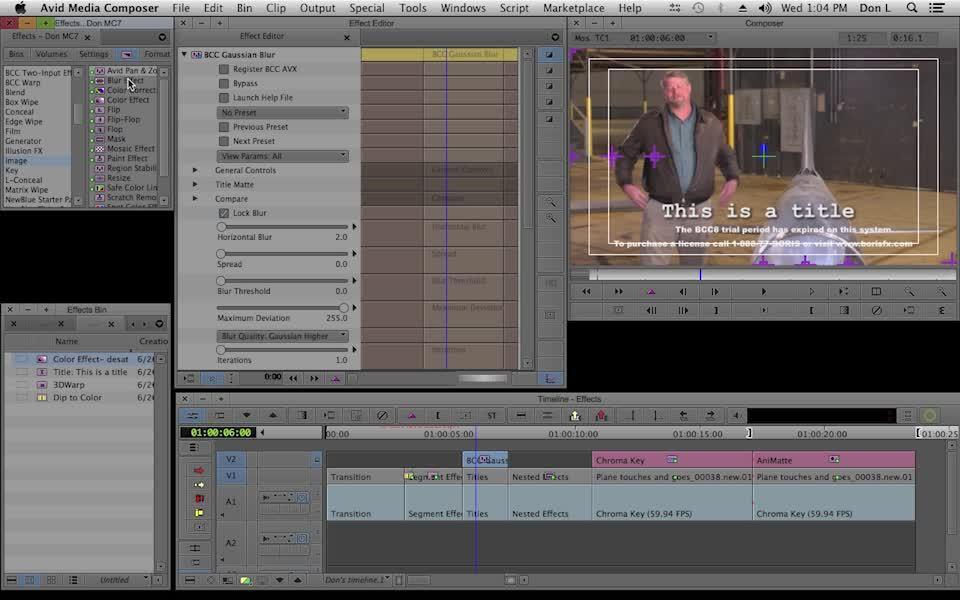
Task: Open the Marketplace menu
Action: [574, 8]
